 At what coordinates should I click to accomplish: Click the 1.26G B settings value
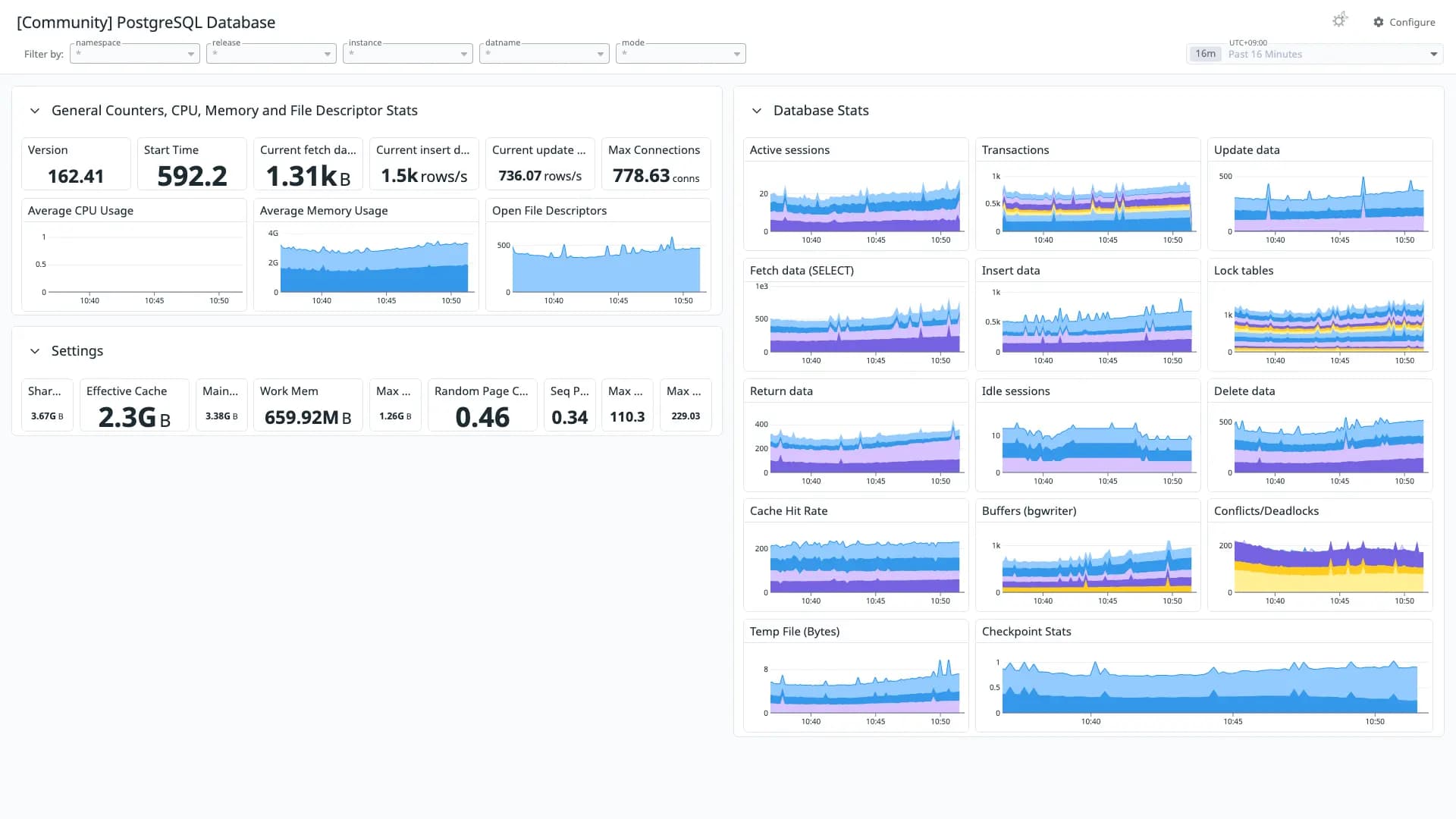click(x=395, y=416)
